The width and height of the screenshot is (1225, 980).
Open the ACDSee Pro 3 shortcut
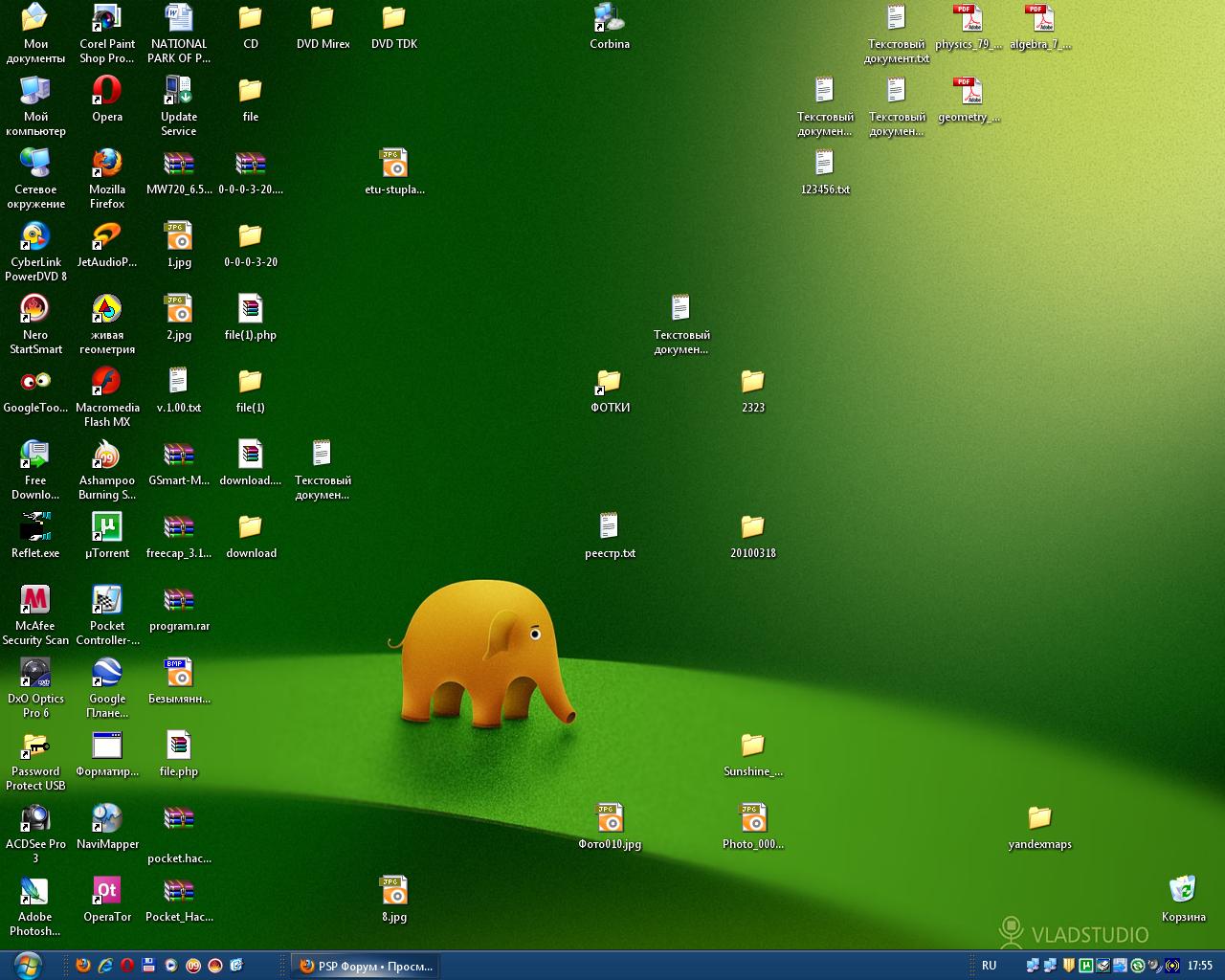[x=35, y=818]
